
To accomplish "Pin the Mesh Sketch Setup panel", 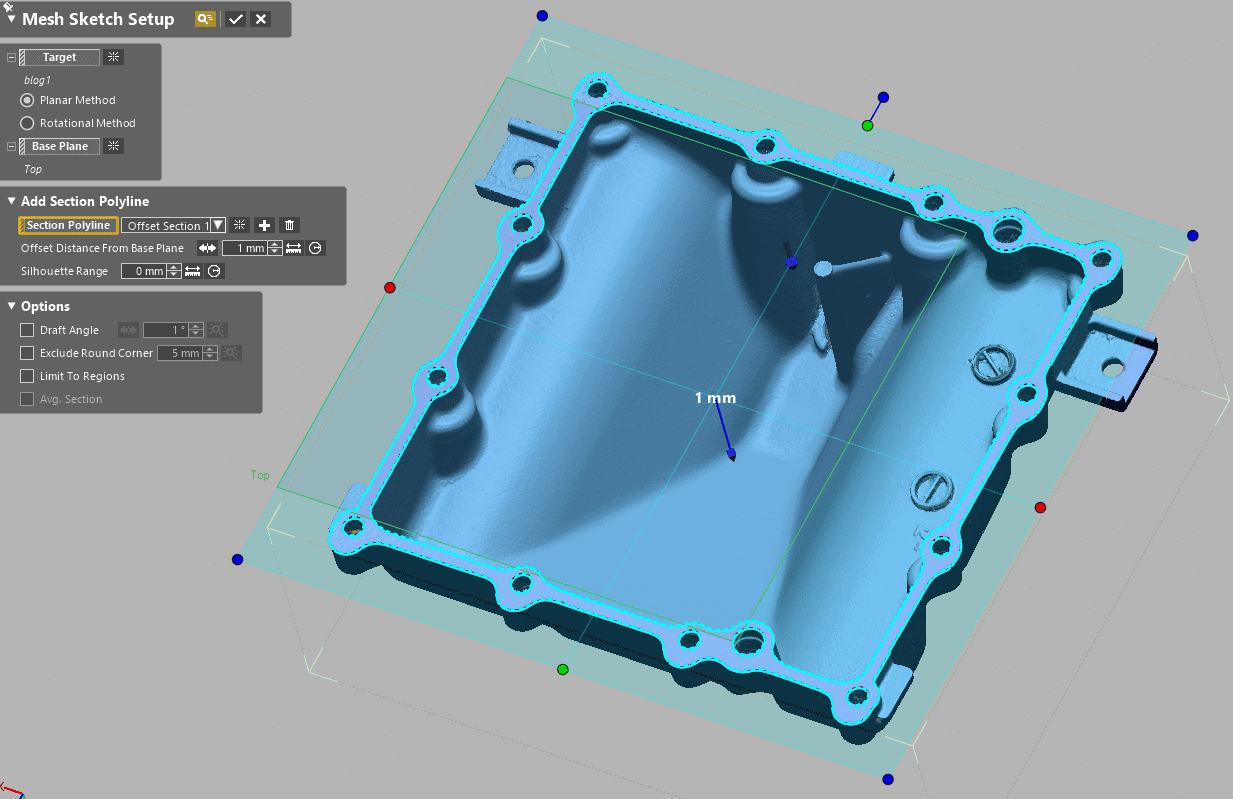I will tap(8, 6).
